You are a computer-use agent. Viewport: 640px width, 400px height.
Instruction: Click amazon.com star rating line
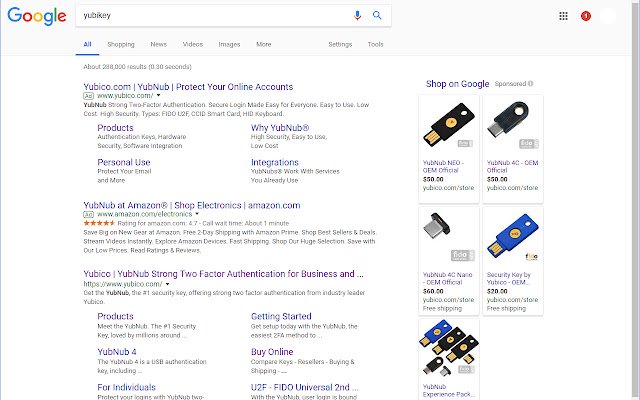point(186,223)
